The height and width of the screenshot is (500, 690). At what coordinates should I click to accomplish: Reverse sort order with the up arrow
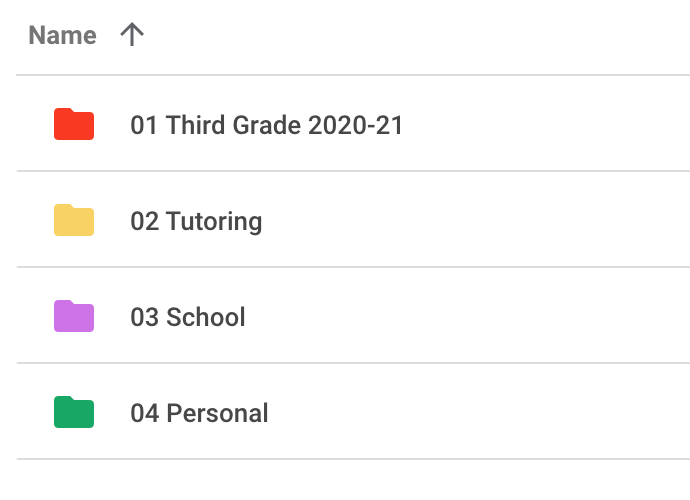click(132, 35)
